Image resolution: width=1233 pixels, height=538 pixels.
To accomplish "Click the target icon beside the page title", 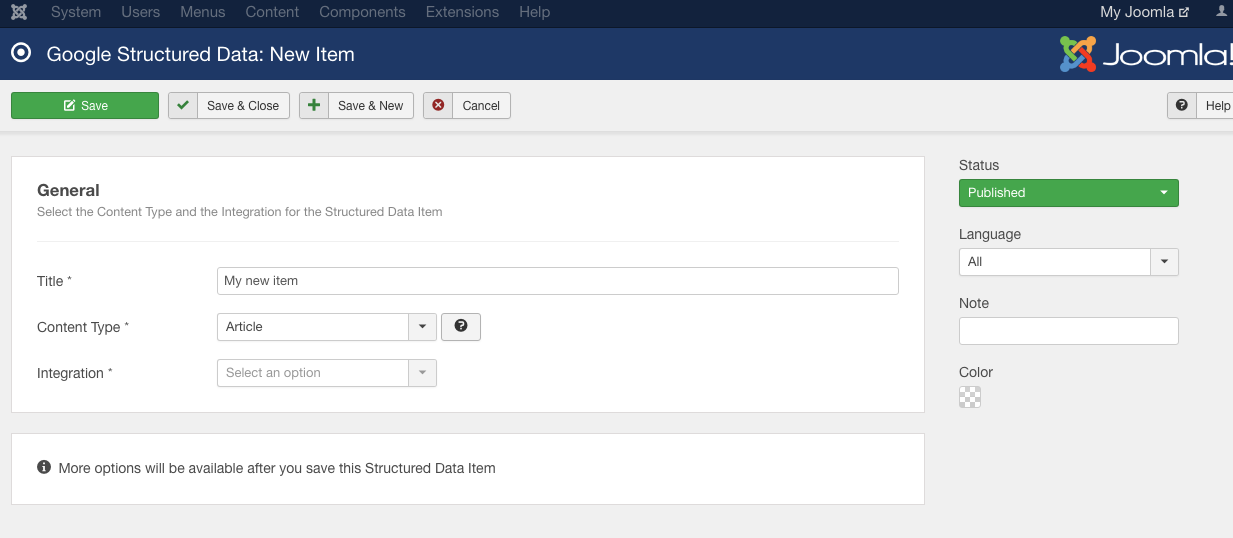I will pos(23,54).
